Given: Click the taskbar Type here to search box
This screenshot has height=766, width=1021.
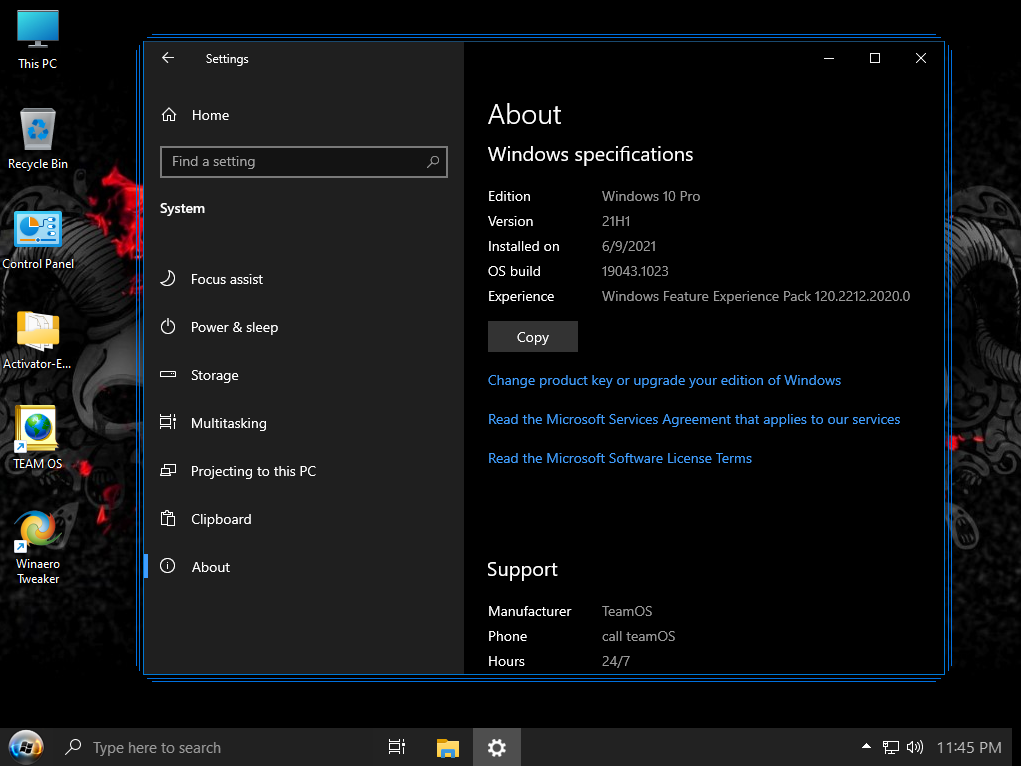Looking at the screenshot, I should (213, 747).
